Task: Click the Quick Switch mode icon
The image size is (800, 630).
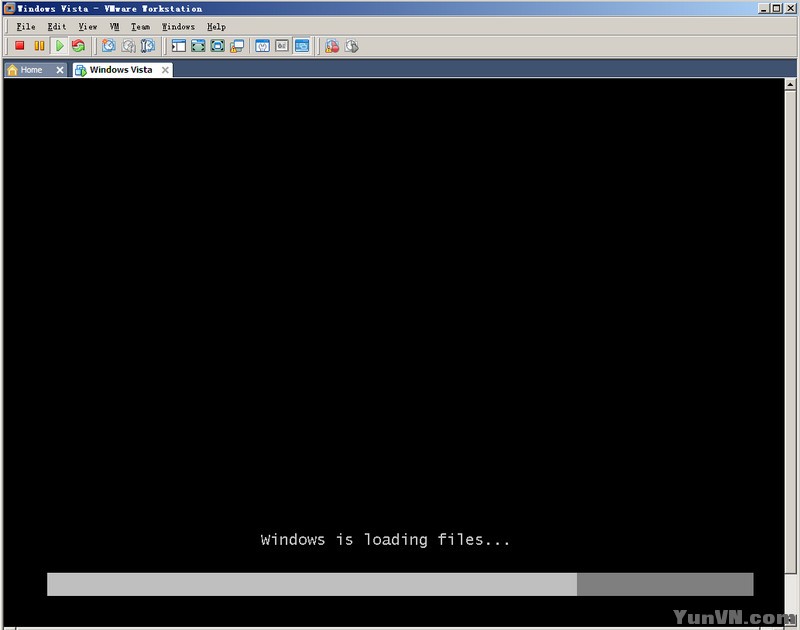Action: tap(217, 46)
